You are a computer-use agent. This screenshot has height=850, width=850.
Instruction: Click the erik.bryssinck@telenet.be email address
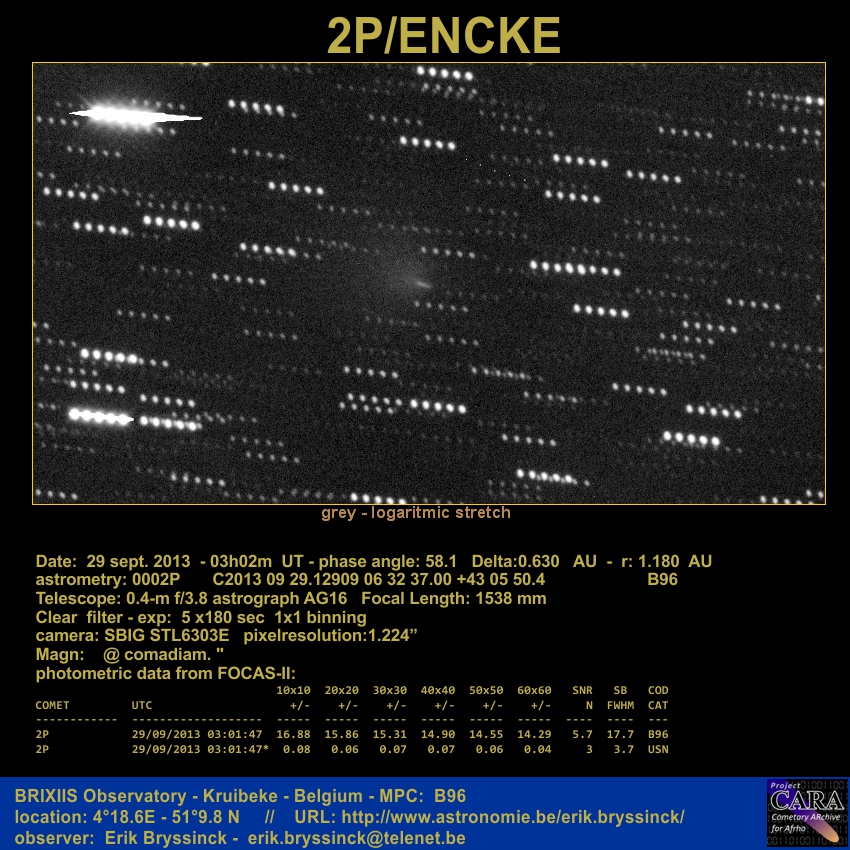pos(356,838)
